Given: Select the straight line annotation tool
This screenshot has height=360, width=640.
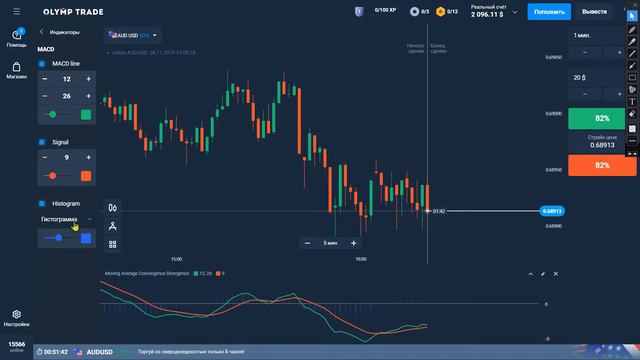Looking at the screenshot, I should click(x=632, y=53).
